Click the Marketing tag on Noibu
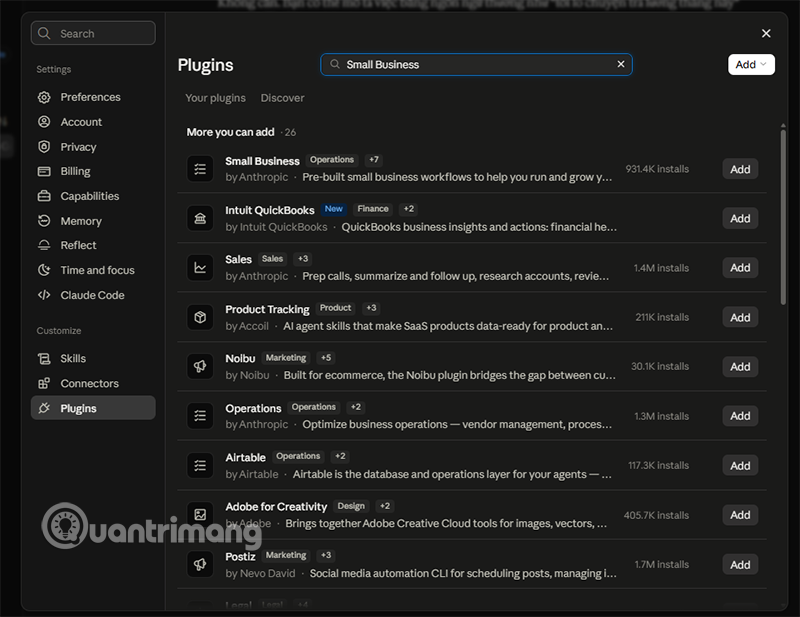800x617 pixels. tap(286, 358)
